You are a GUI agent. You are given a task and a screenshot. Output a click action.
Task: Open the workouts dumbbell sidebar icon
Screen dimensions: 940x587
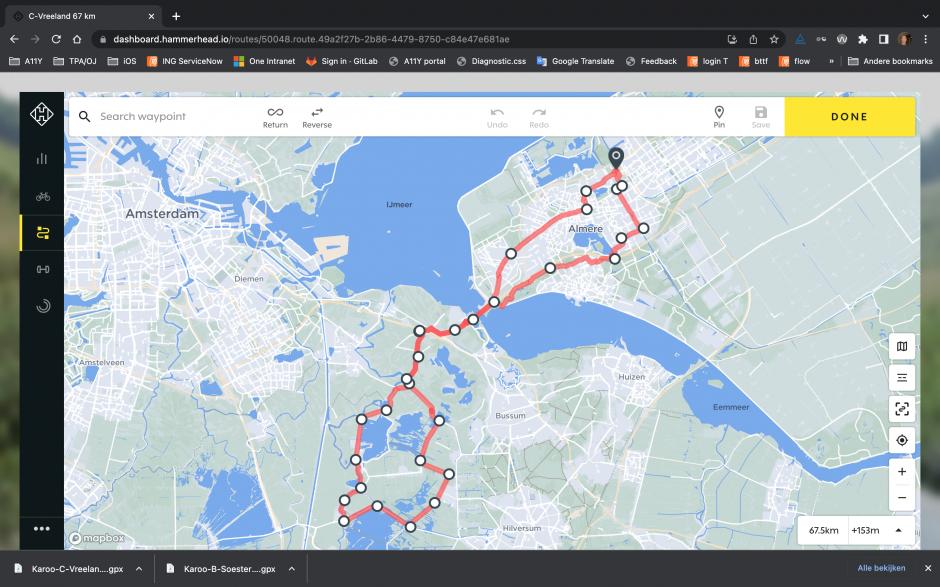tap(42, 269)
